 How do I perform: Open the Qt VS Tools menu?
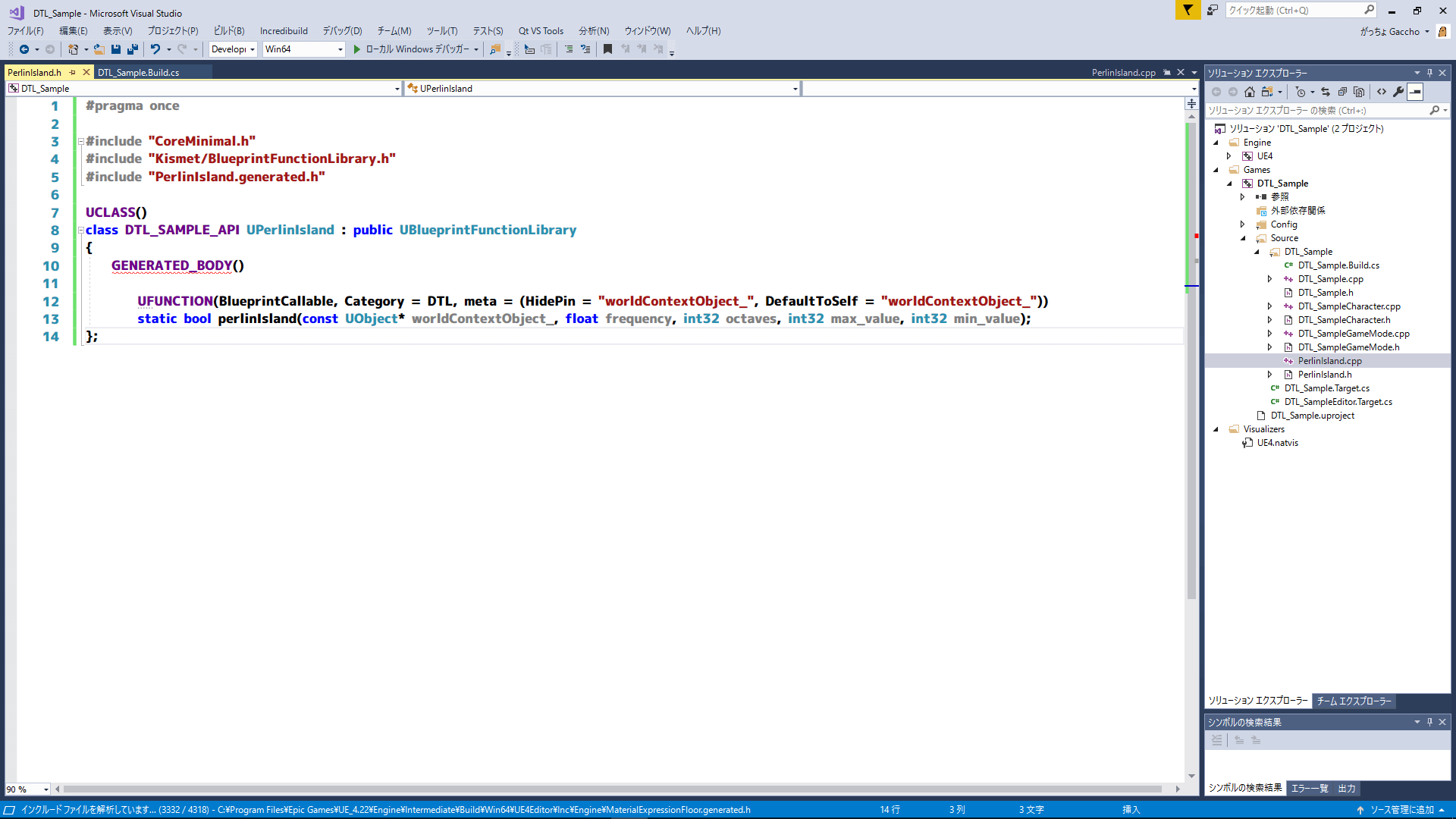pos(541,31)
